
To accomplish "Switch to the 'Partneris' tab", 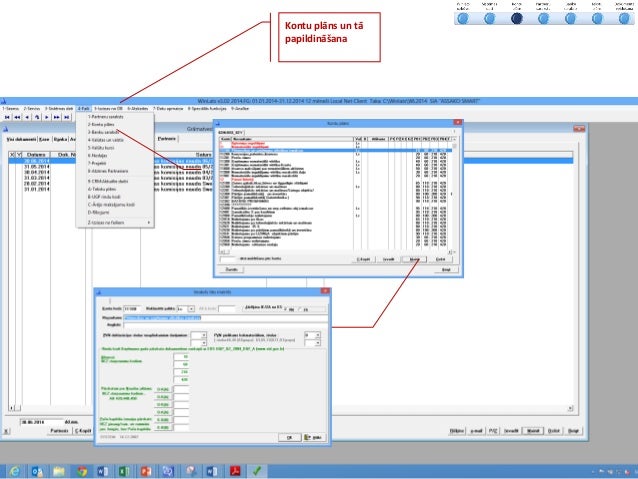I will [167, 139].
